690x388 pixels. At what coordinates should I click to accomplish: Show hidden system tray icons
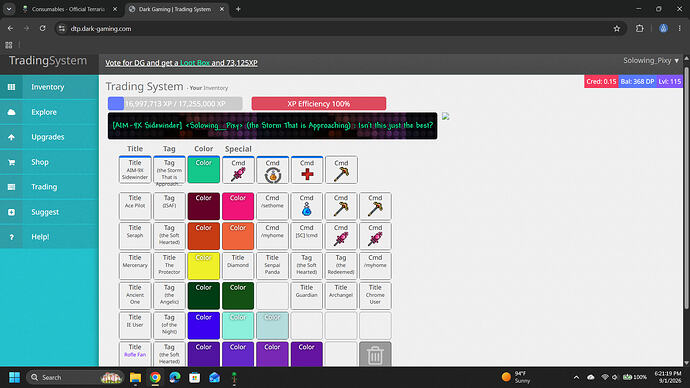click(576, 377)
